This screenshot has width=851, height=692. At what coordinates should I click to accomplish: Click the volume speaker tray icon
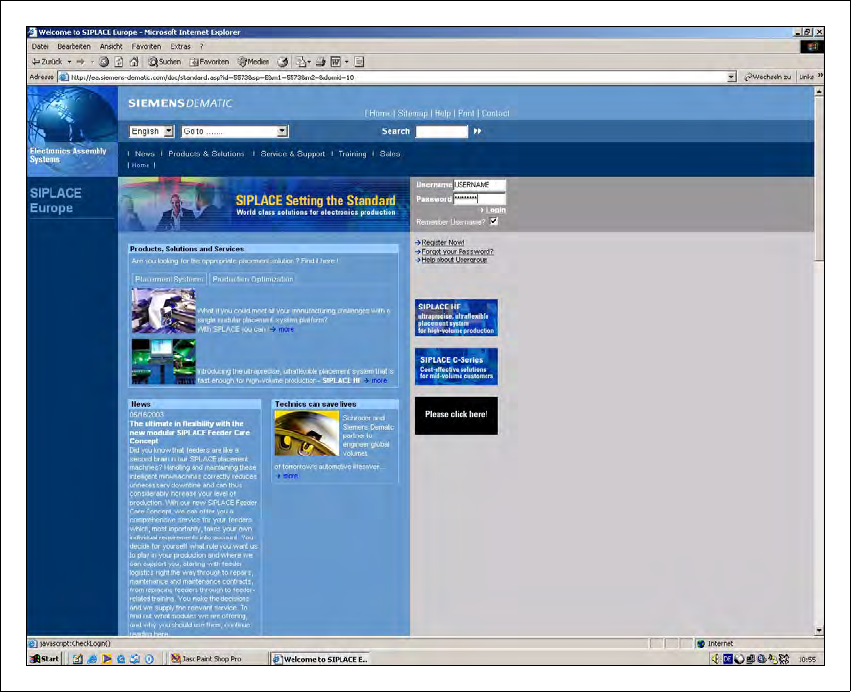(716, 659)
